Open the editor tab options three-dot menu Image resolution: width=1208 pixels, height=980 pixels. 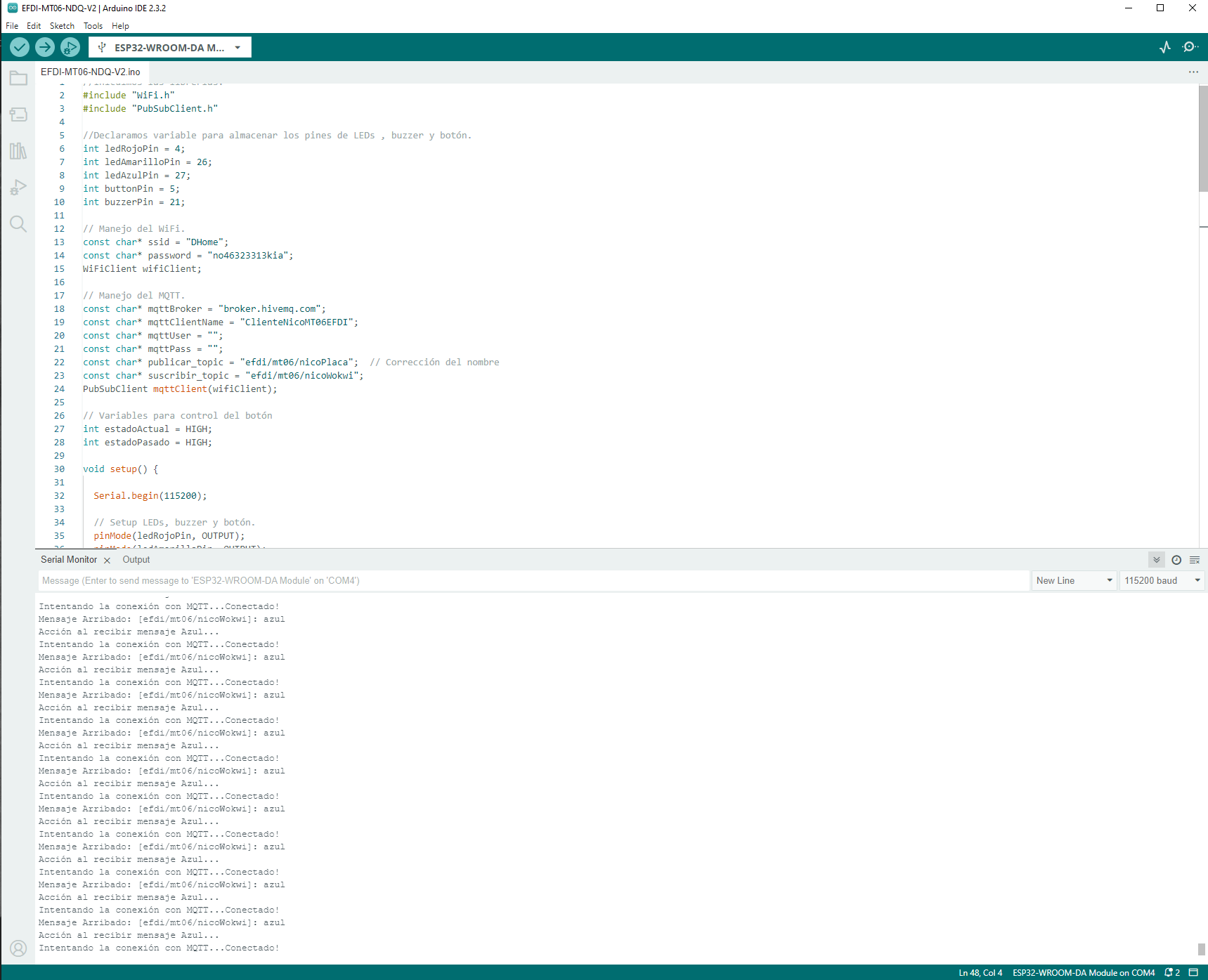click(x=1193, y=72)
